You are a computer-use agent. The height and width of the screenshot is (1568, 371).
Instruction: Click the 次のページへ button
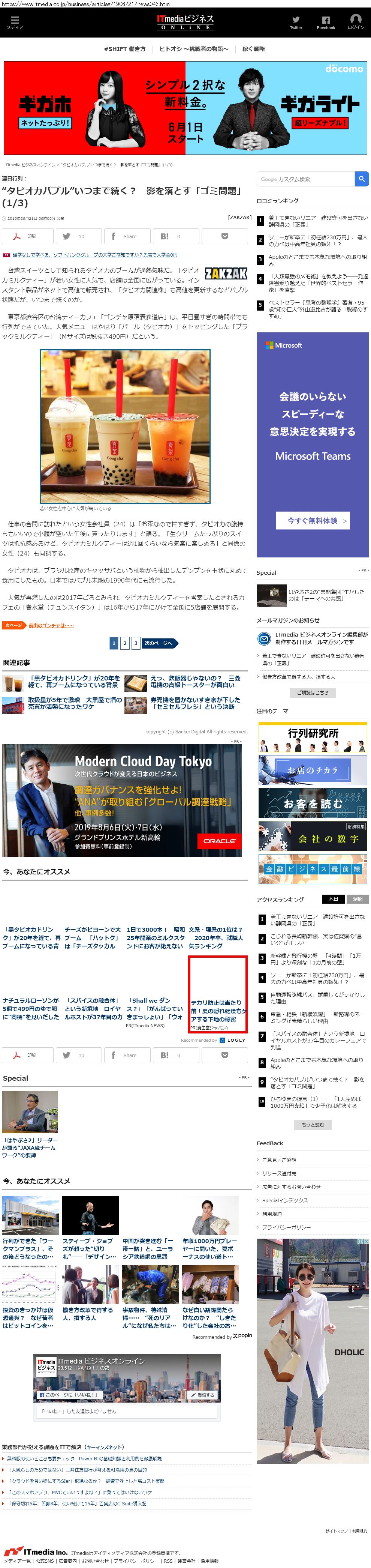[x=160, y=643]
